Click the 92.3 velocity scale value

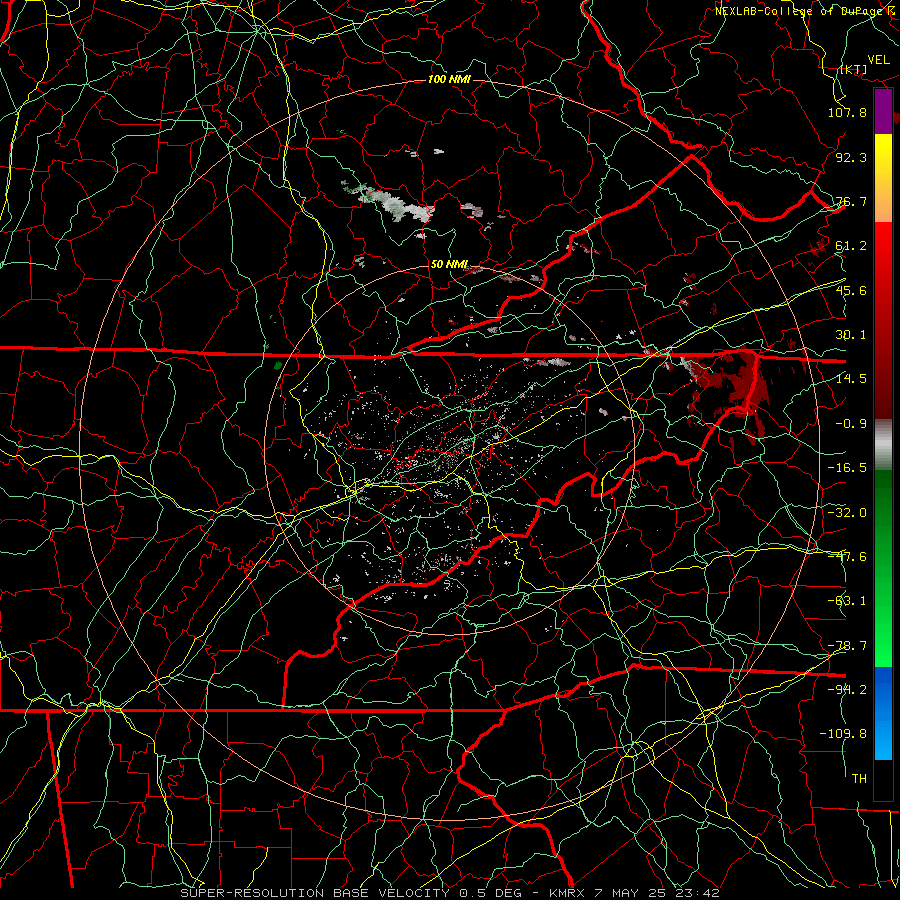(x=851, y=157)
